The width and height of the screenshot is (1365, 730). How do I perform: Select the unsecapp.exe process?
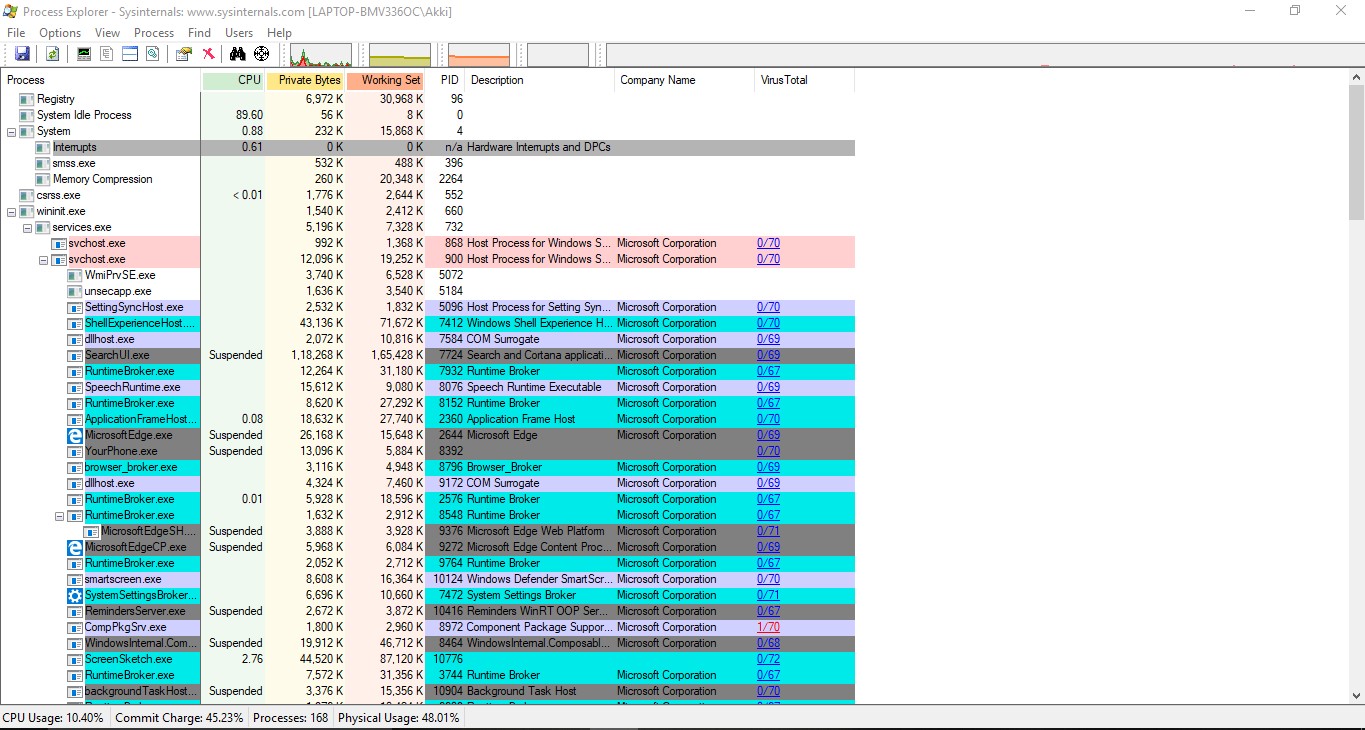tap(118, 291)
